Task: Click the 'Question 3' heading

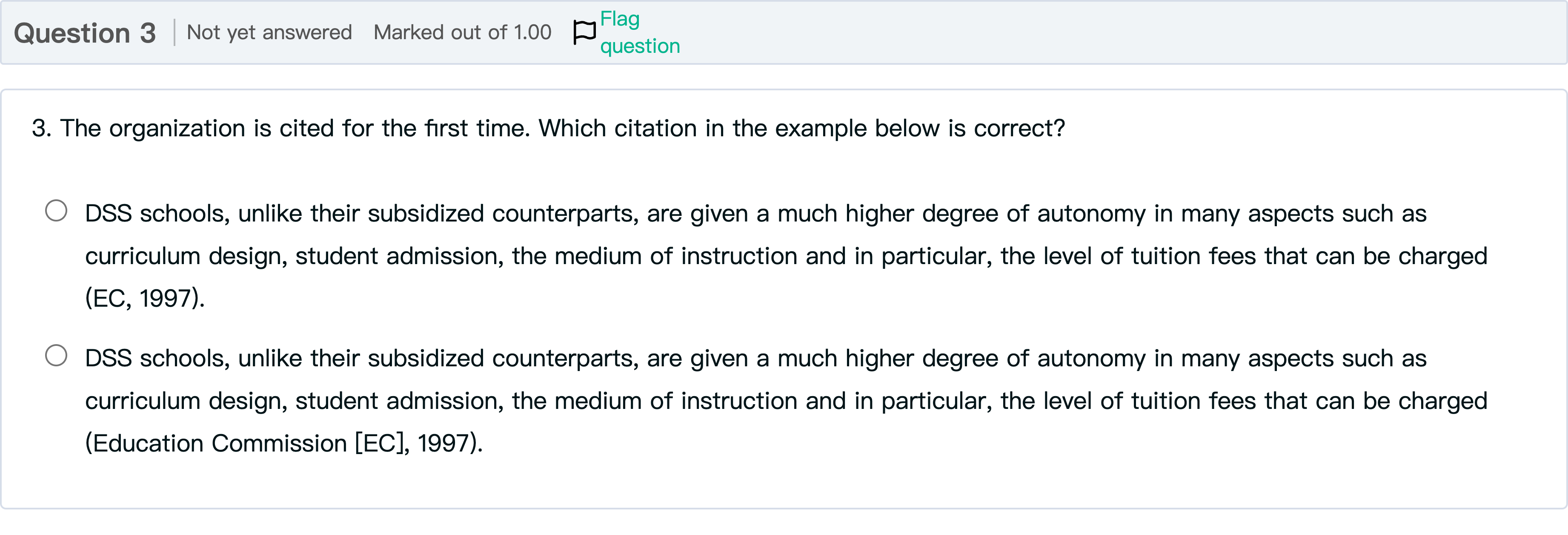Action: tap(85, 33)
